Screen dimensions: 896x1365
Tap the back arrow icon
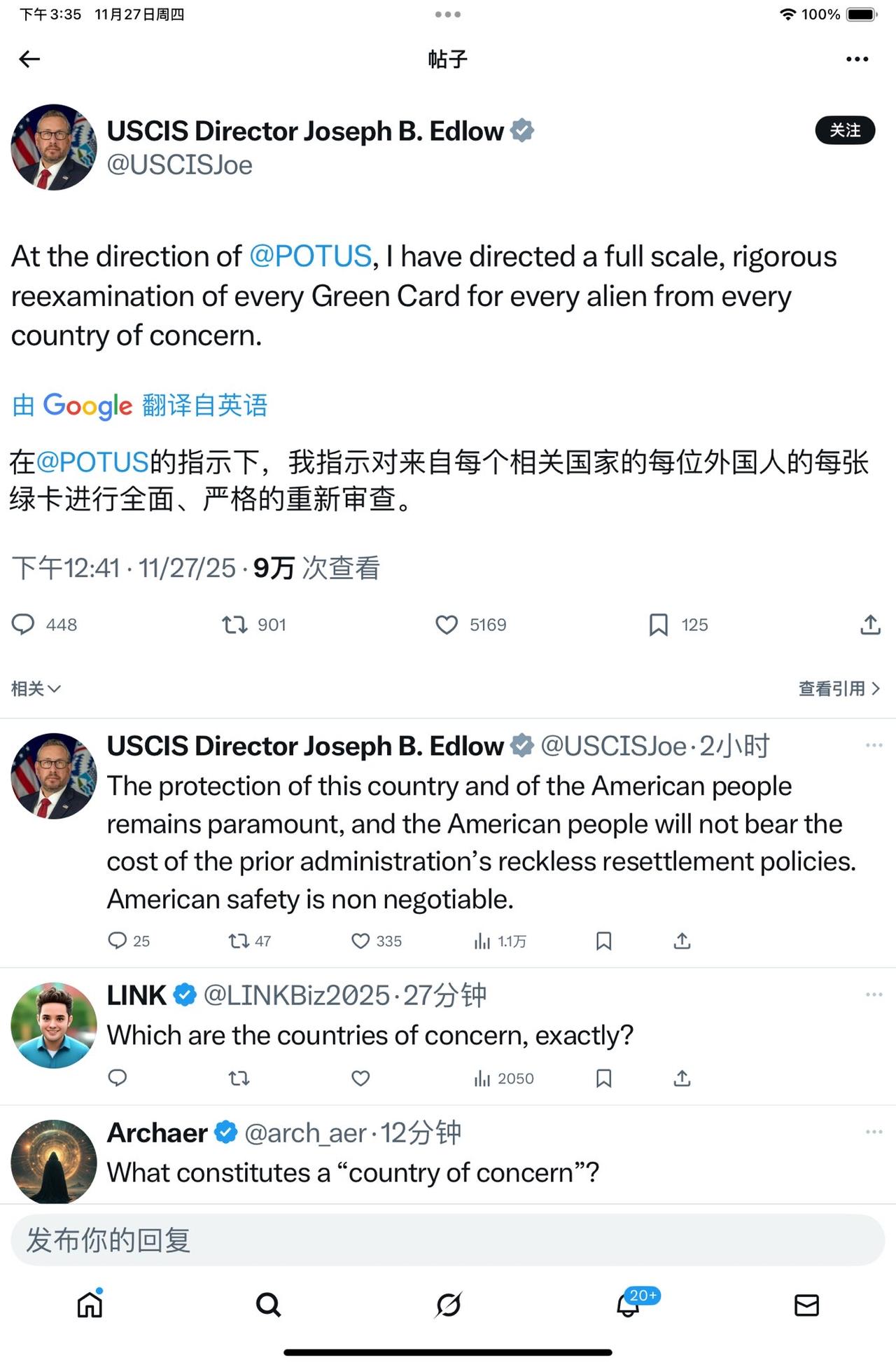[29, 59]
